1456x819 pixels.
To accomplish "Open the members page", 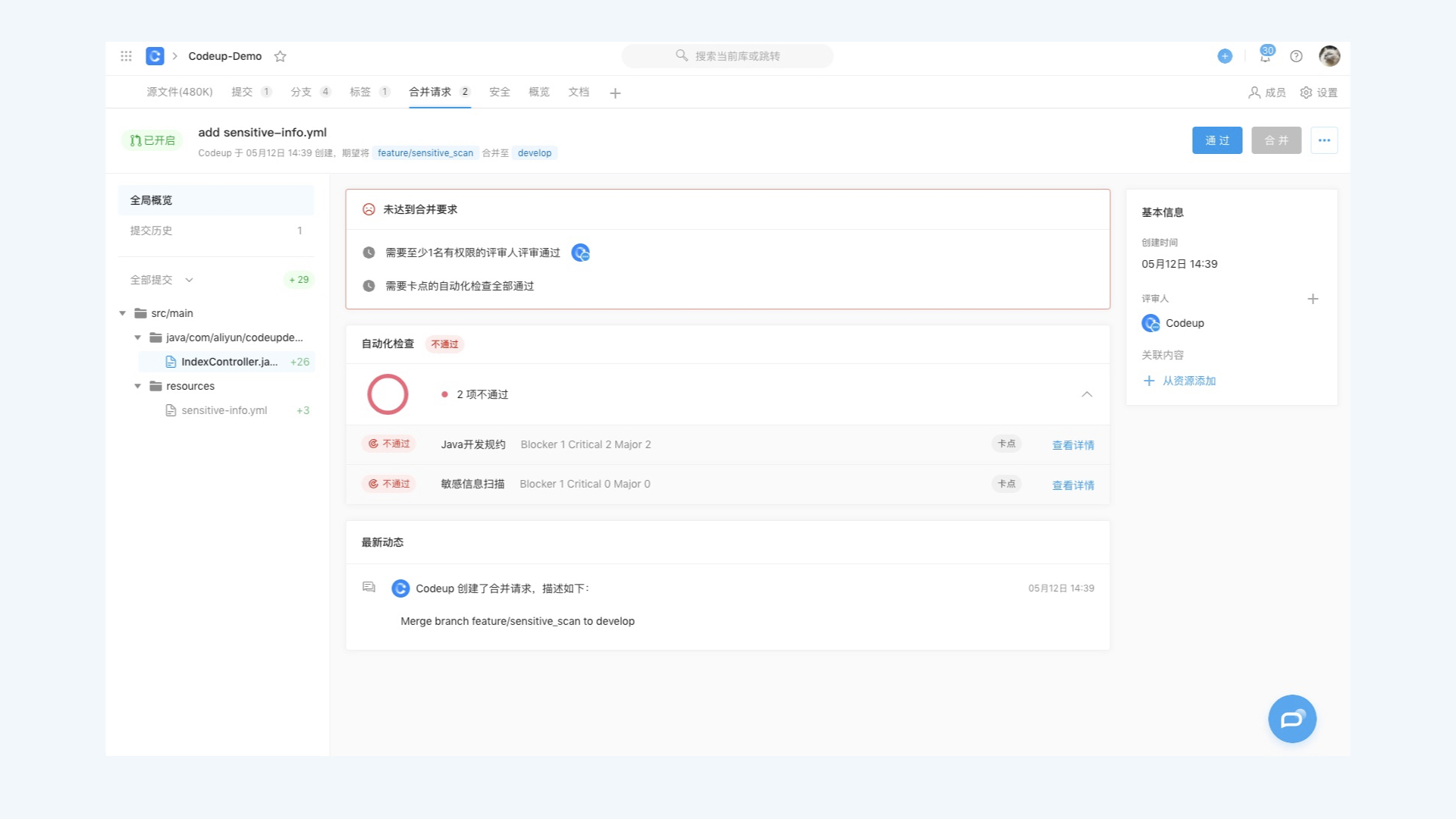I will click(x=1267, y=93).
